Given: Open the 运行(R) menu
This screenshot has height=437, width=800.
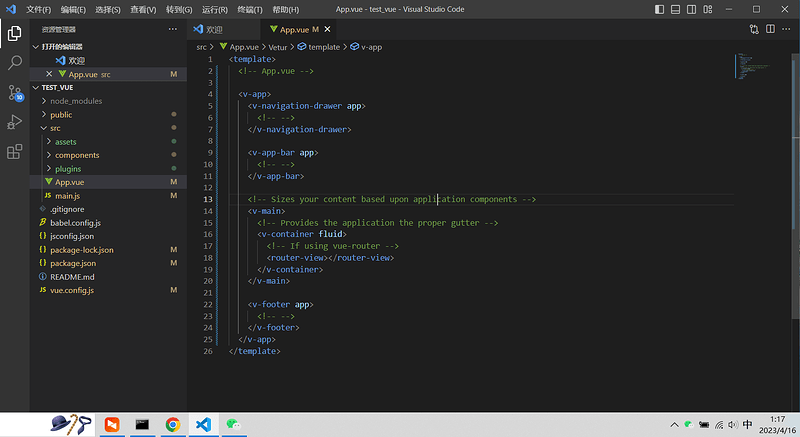Looking at the screenshot, I should pyautogui.click(x=215, y=9).
